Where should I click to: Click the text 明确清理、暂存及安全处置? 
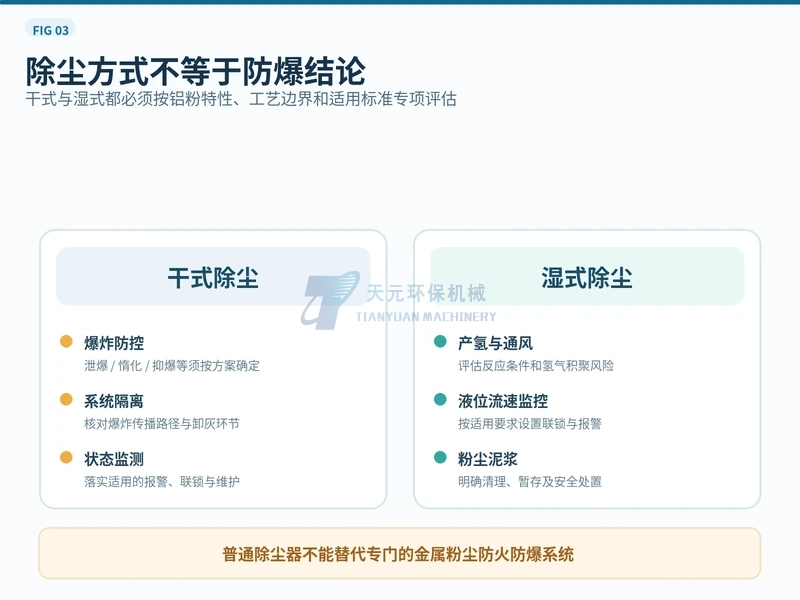530,481
